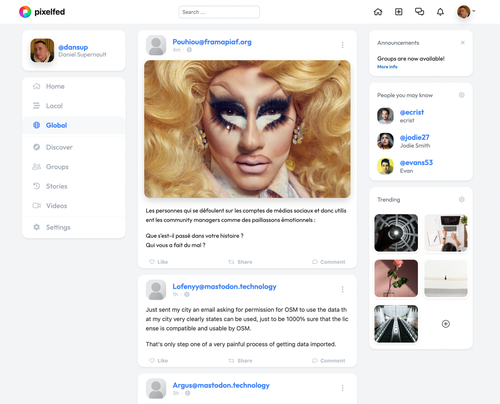Open the @jodie27 profile link
The width and height of the screenshot is (500, 404).
click(415, 137)
